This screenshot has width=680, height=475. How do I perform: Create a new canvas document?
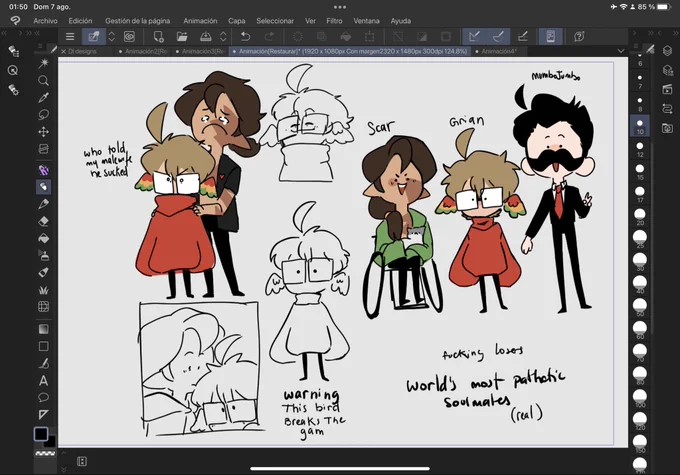(x=159, y=36)
